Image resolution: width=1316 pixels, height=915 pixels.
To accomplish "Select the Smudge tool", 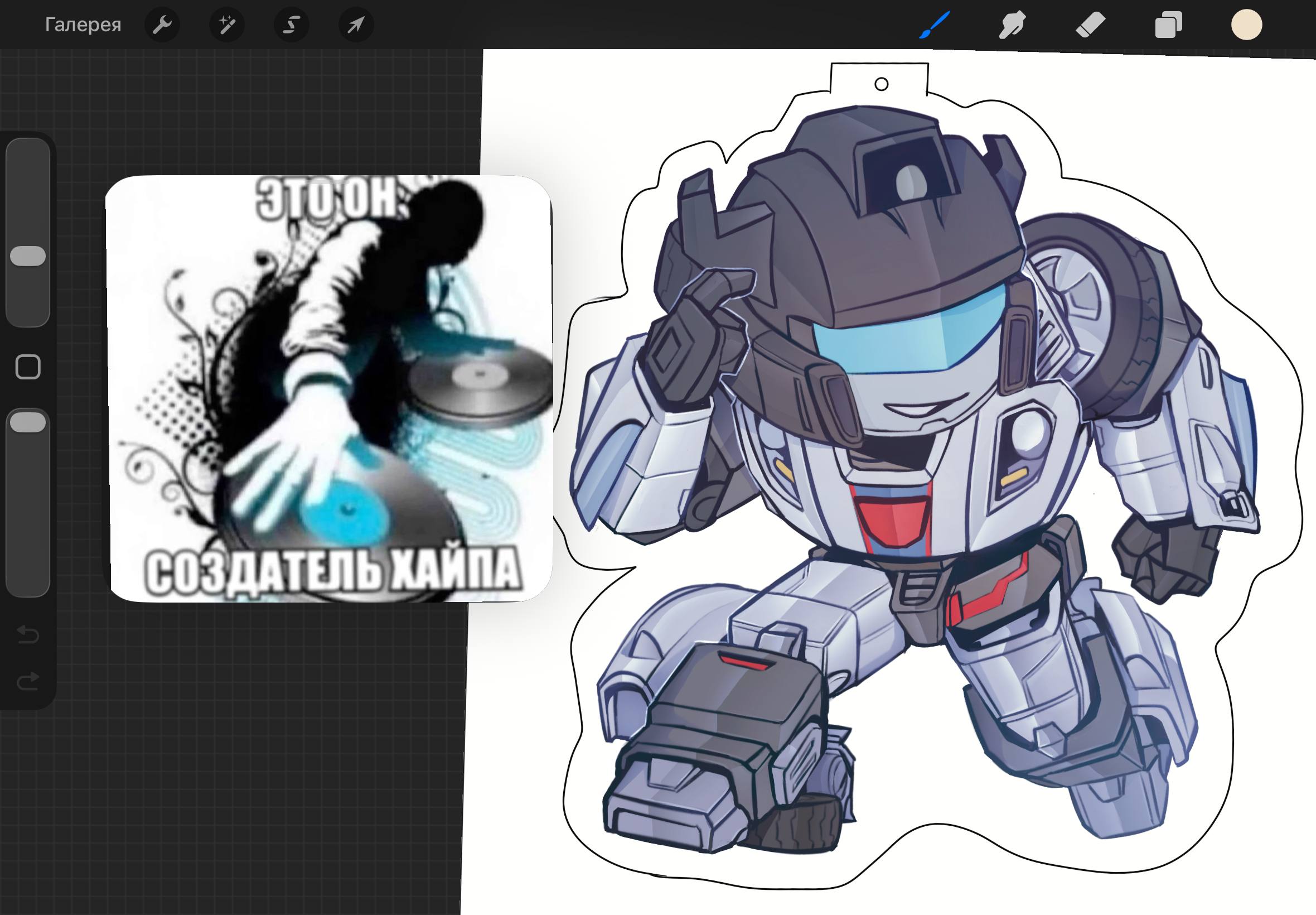I will [1012, 25].
